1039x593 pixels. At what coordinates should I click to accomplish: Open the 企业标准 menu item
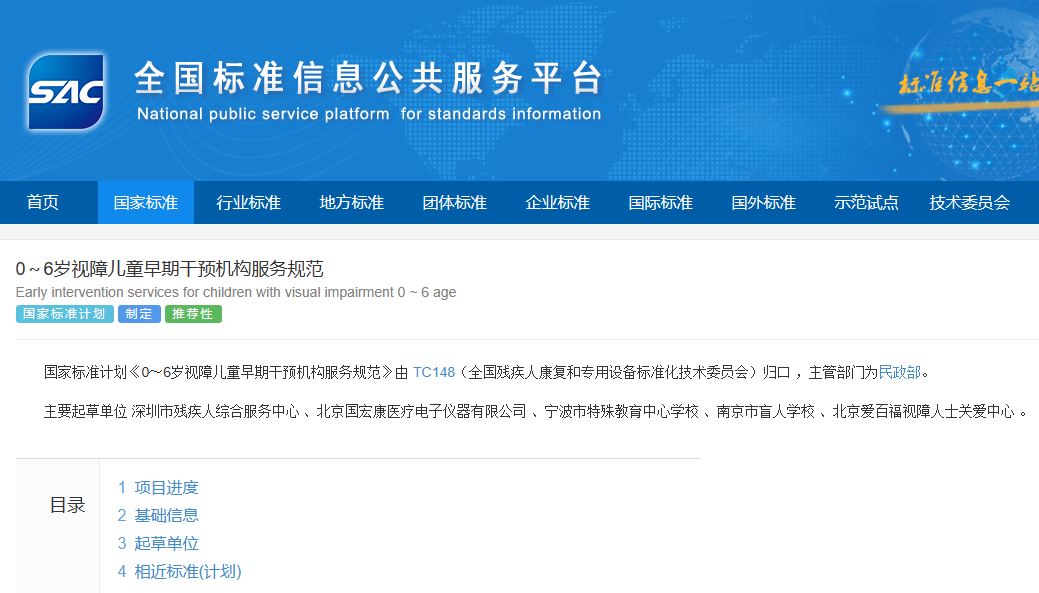click(x=558, y=202)
